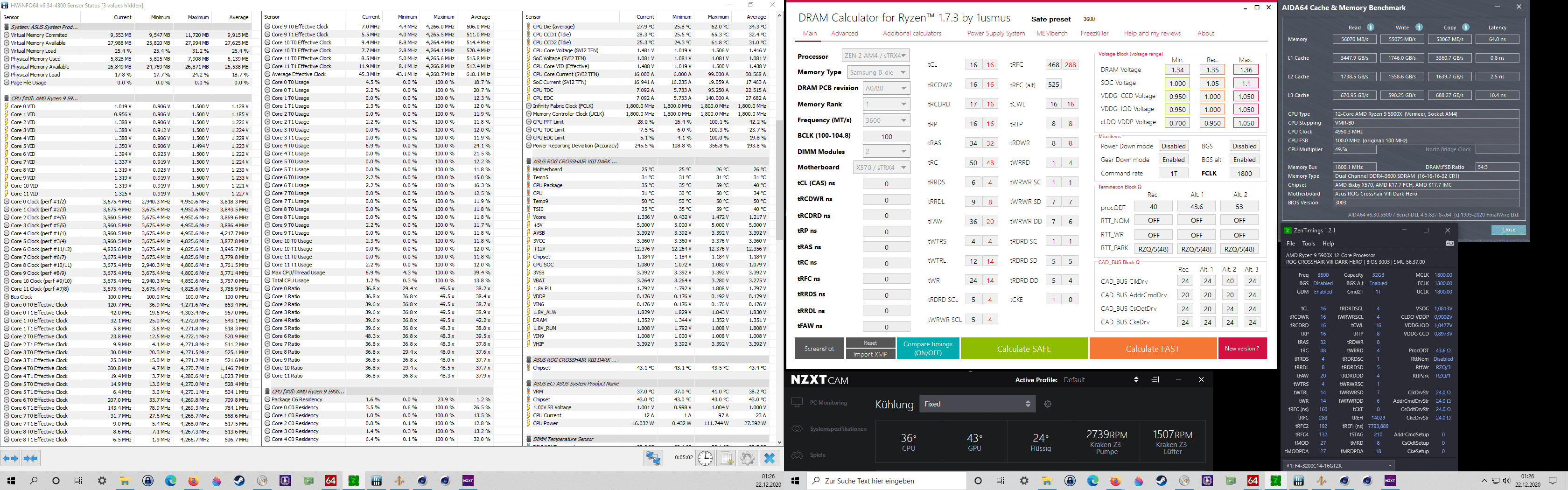Click tCL (CAS) ns input field
The width and height of the screenshot is (1568, 490).
tap(886, 183)
